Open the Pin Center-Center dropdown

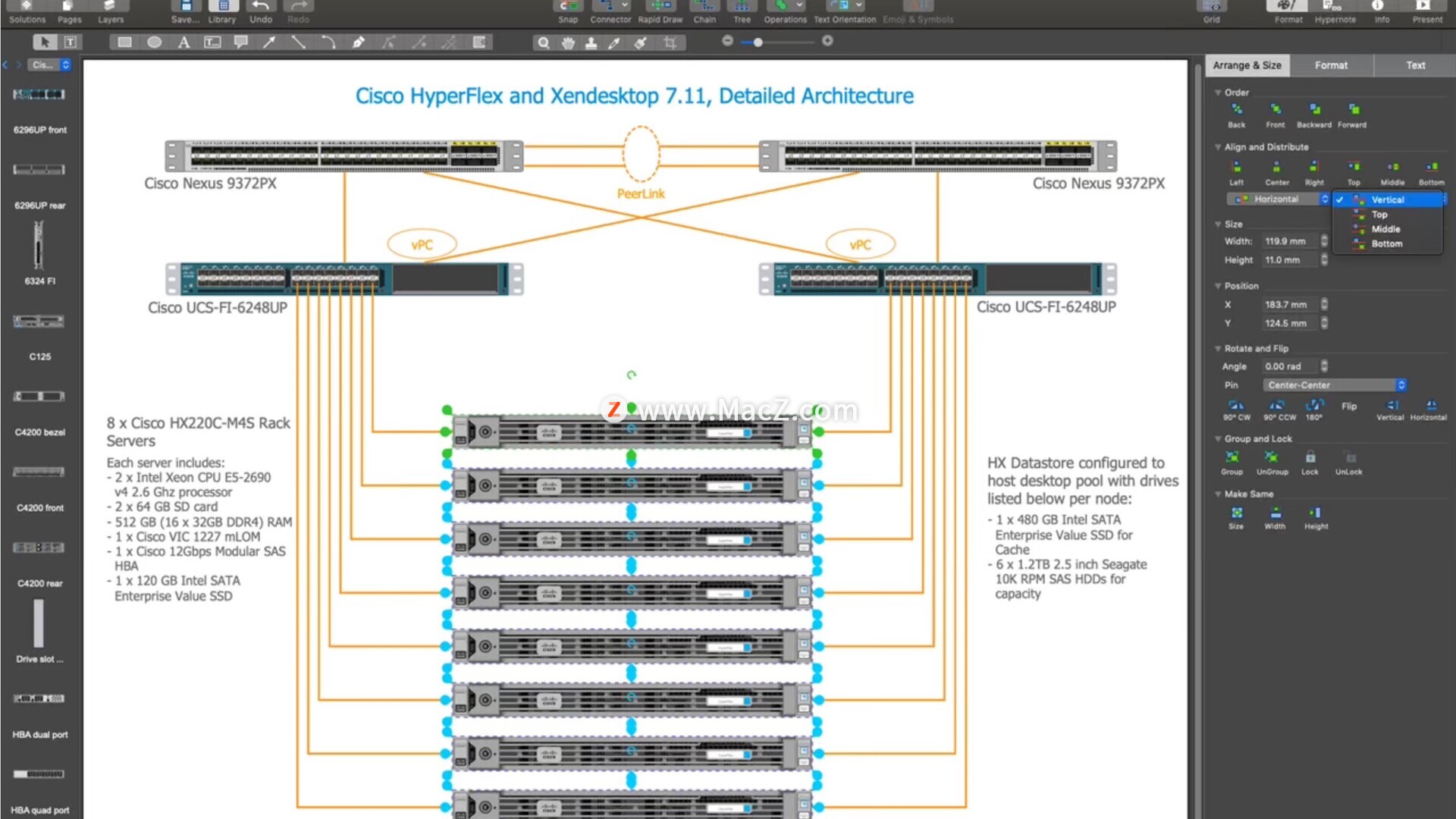1335,385
